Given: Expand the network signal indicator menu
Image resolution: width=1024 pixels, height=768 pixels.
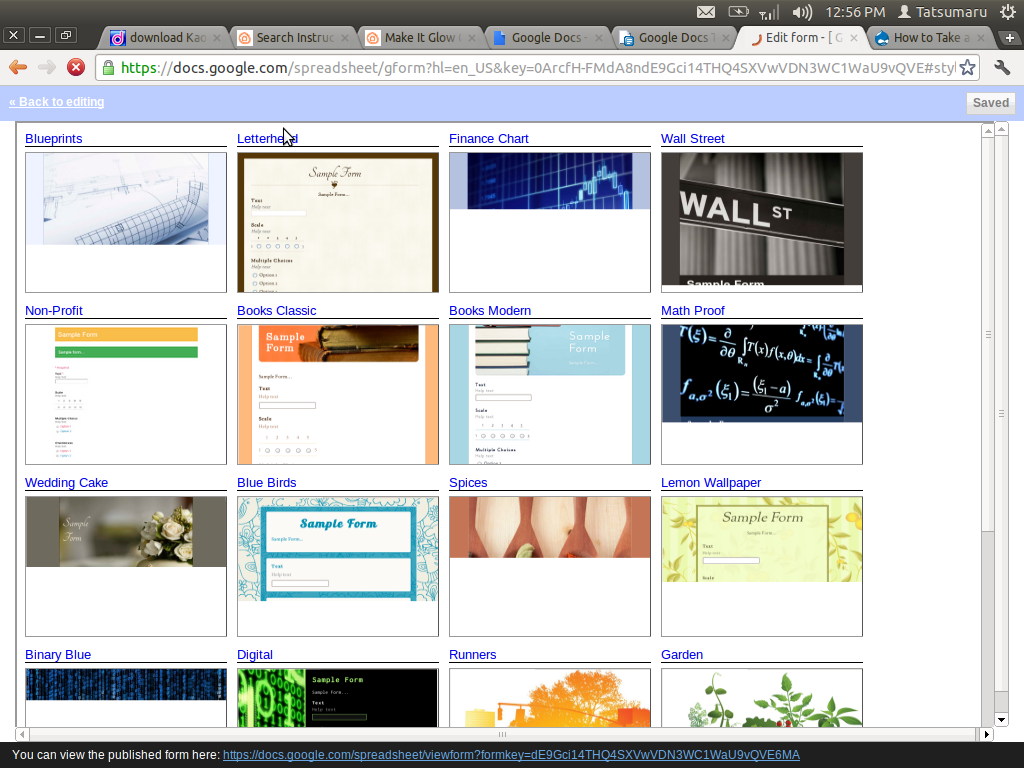Looking at the screenshot, I should tap(769, 13).
